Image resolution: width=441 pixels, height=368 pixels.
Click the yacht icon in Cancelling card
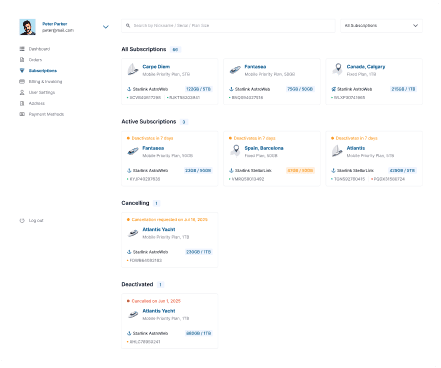point(133,233)
